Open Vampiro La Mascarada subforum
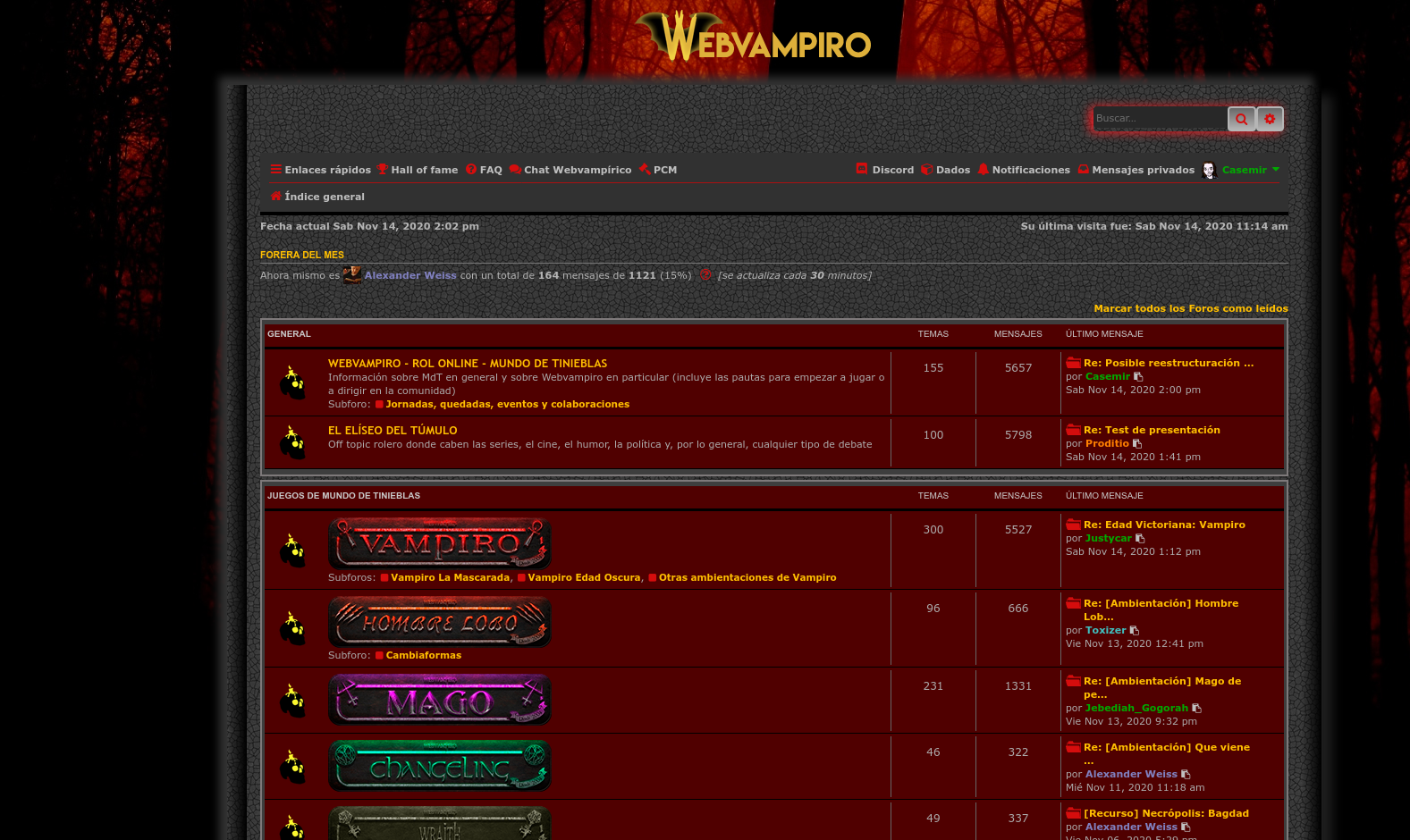This screenshot has width=1410, height=840. pyautogui.click(x=450, y=577)
